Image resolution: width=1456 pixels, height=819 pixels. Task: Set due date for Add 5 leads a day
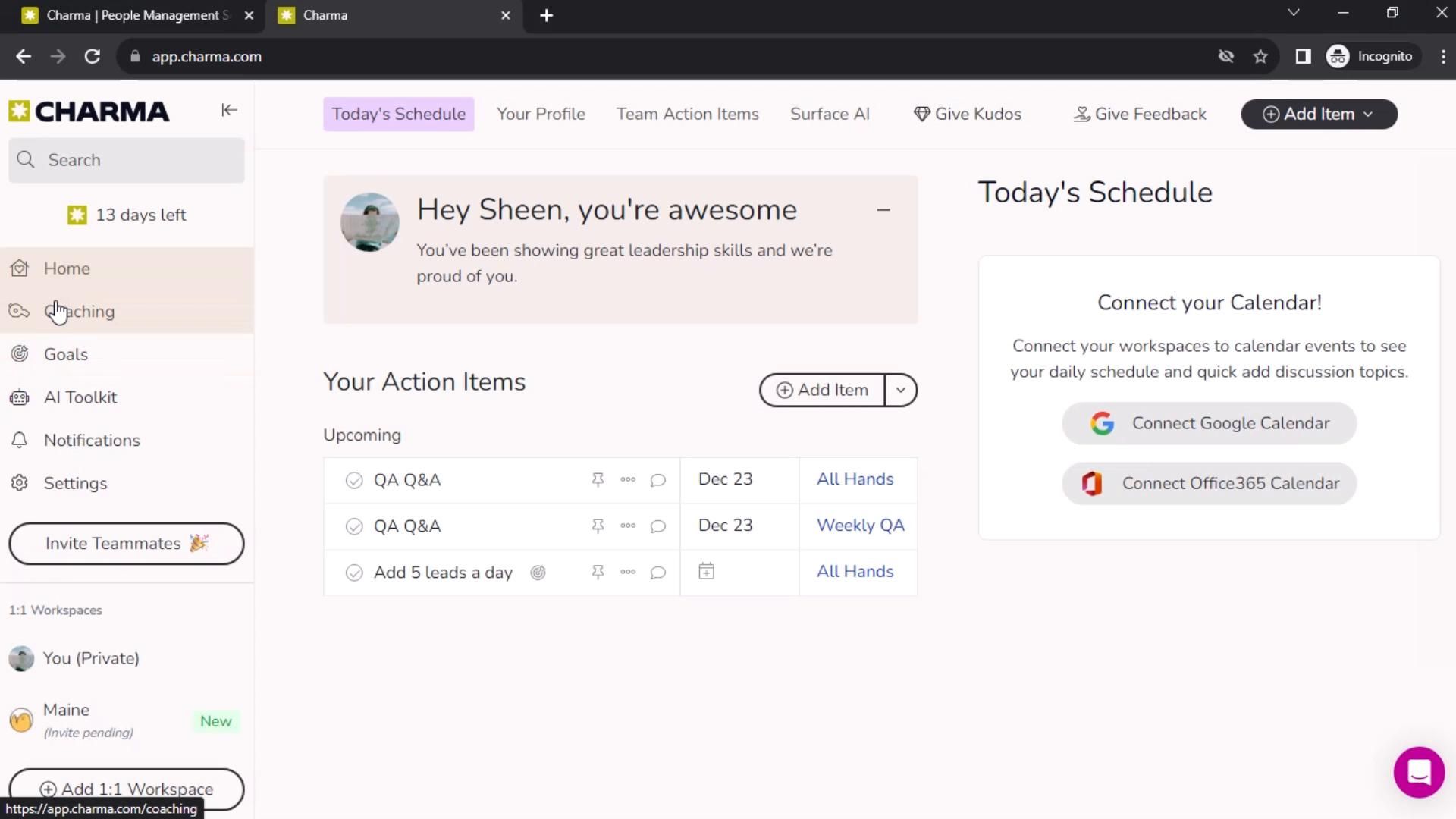[706, 572]
